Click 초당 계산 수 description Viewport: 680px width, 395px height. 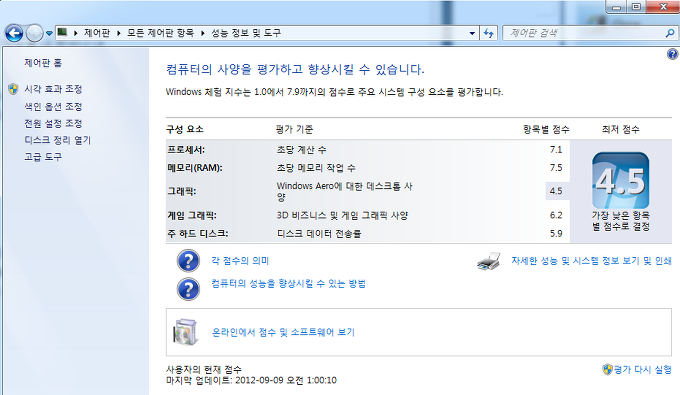pyautogui.click(x=301, y=150)
